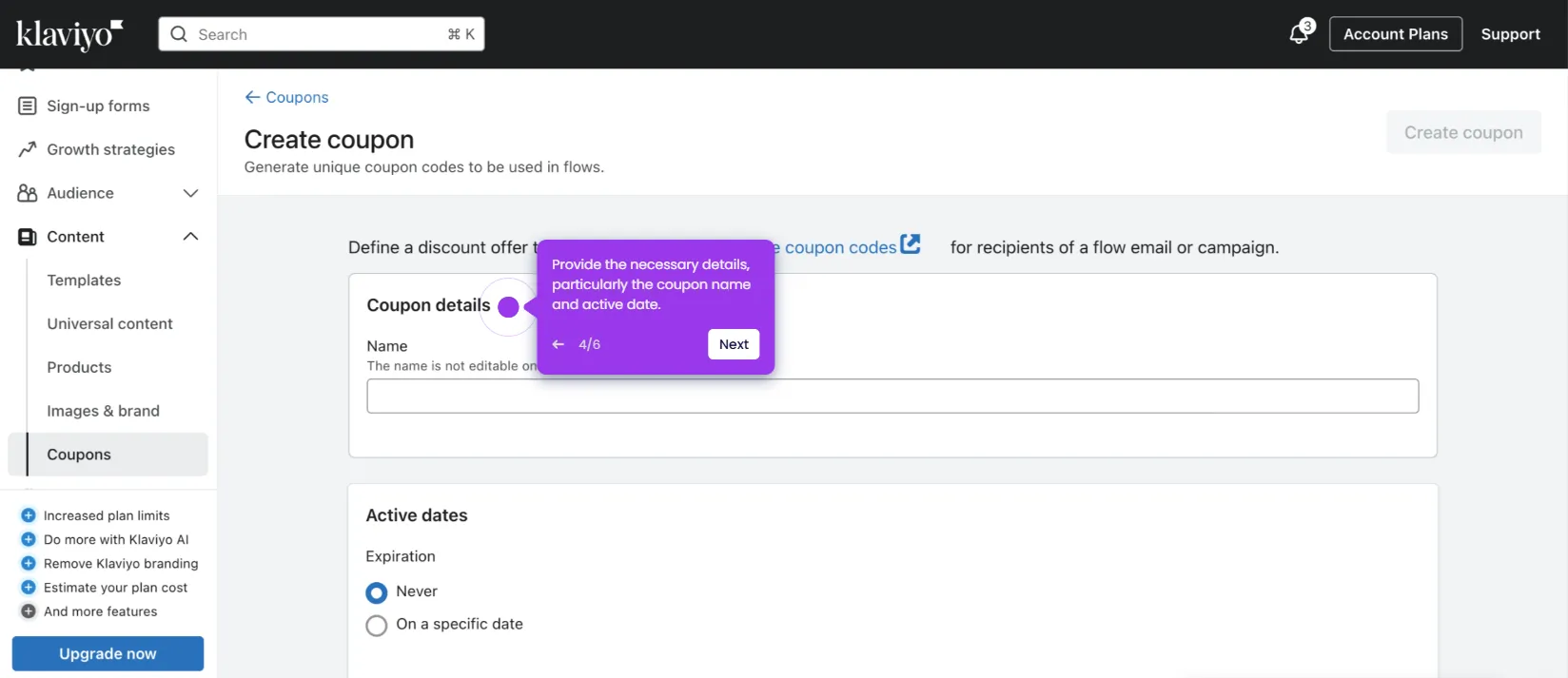The height and width of the screenshot is (678, 1568).
Task: Click the search magnifier icon
Action: pos(179,34)
